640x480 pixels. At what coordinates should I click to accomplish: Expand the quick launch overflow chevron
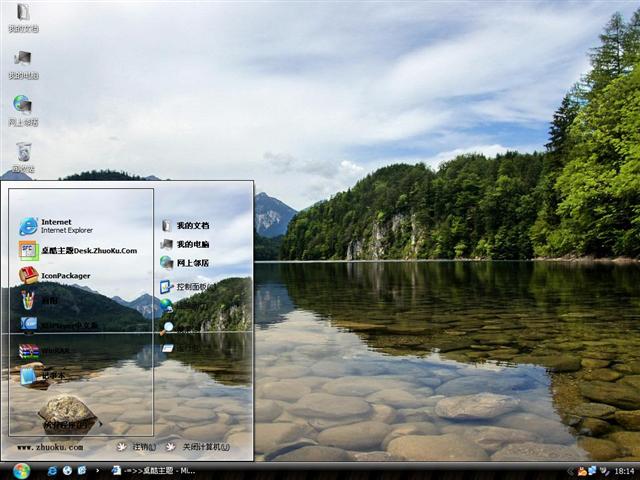(97, 471)
